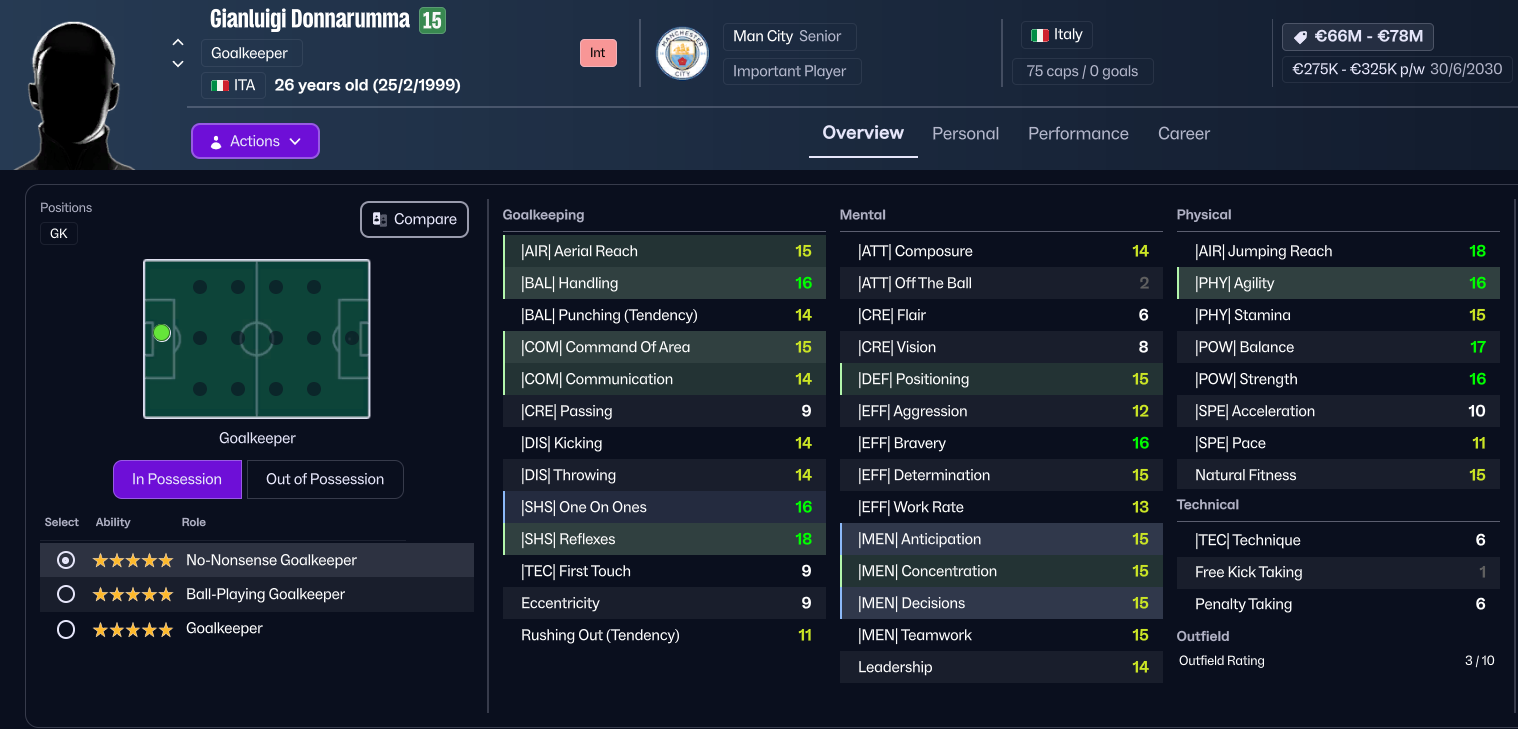This screenshot has height=729, width=1518.
Task: Click the green goalkeeper position dot on pitch
Action: coord(162,333)
